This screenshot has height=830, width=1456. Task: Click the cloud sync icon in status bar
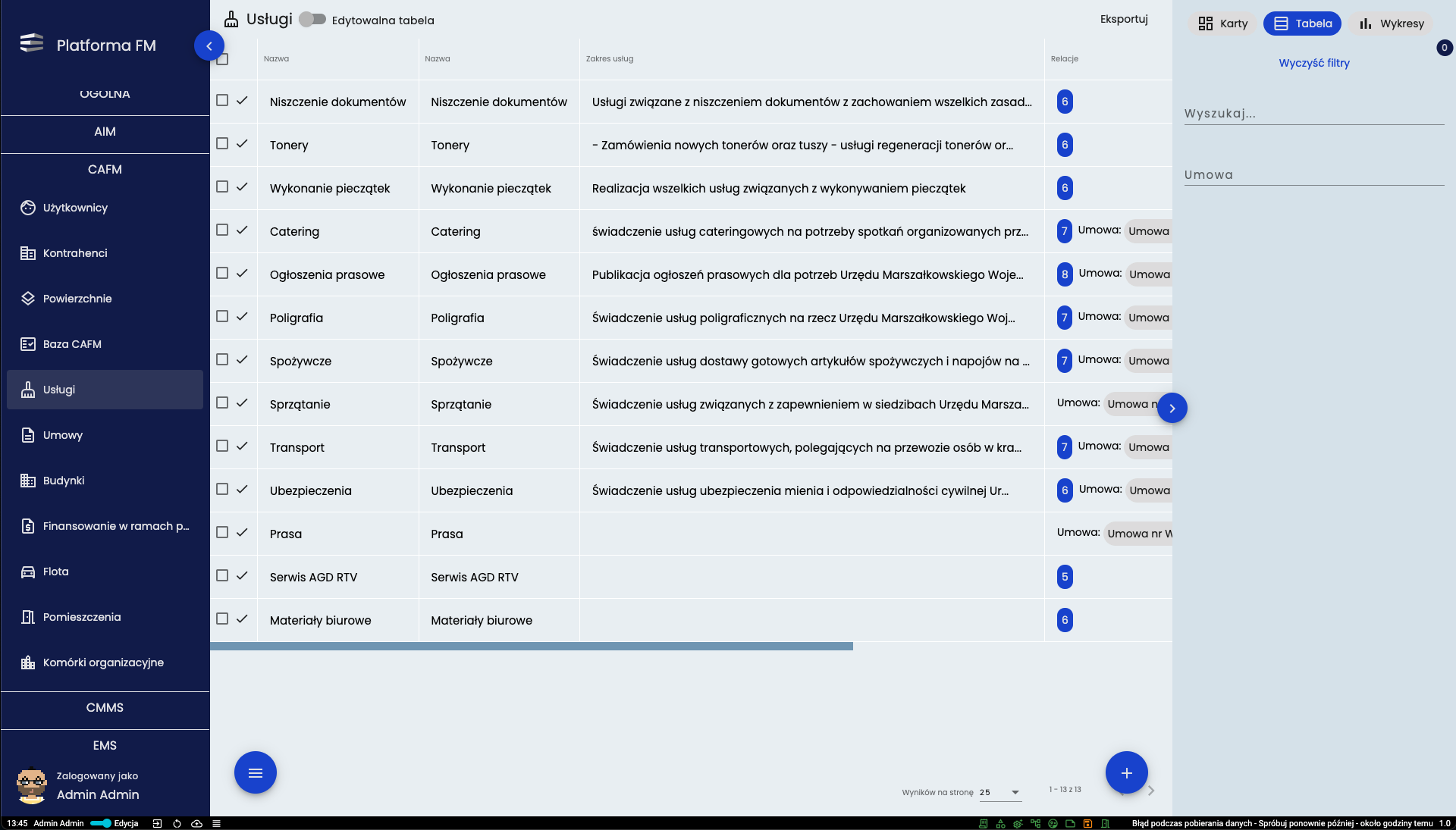(196, 823)
